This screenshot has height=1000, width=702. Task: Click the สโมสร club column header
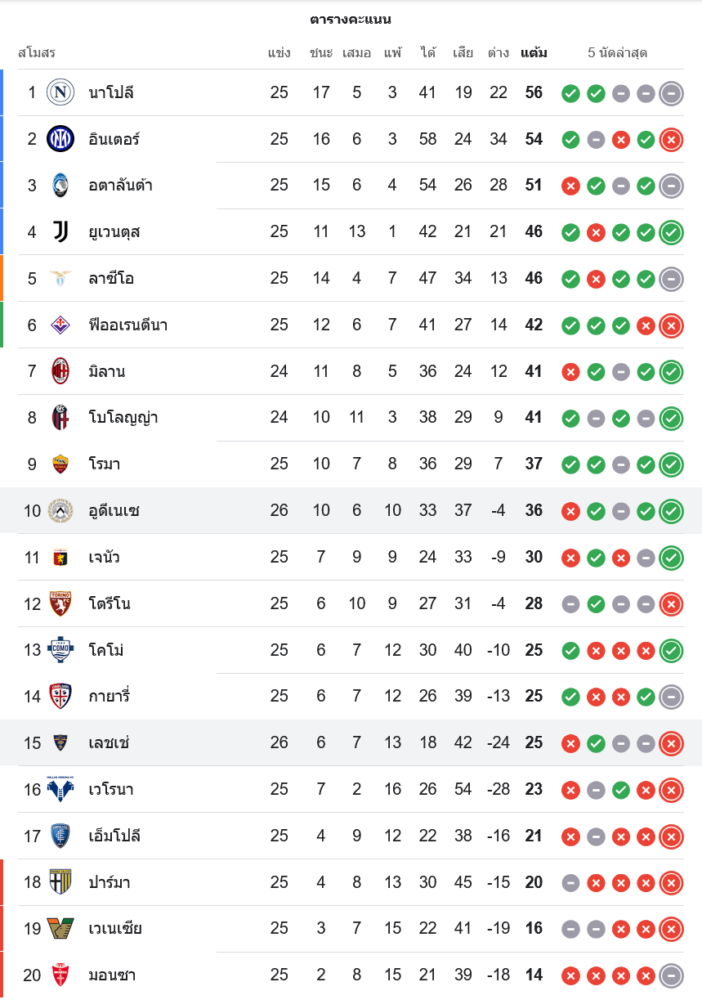pyautogui.click(x=37, y=52)
